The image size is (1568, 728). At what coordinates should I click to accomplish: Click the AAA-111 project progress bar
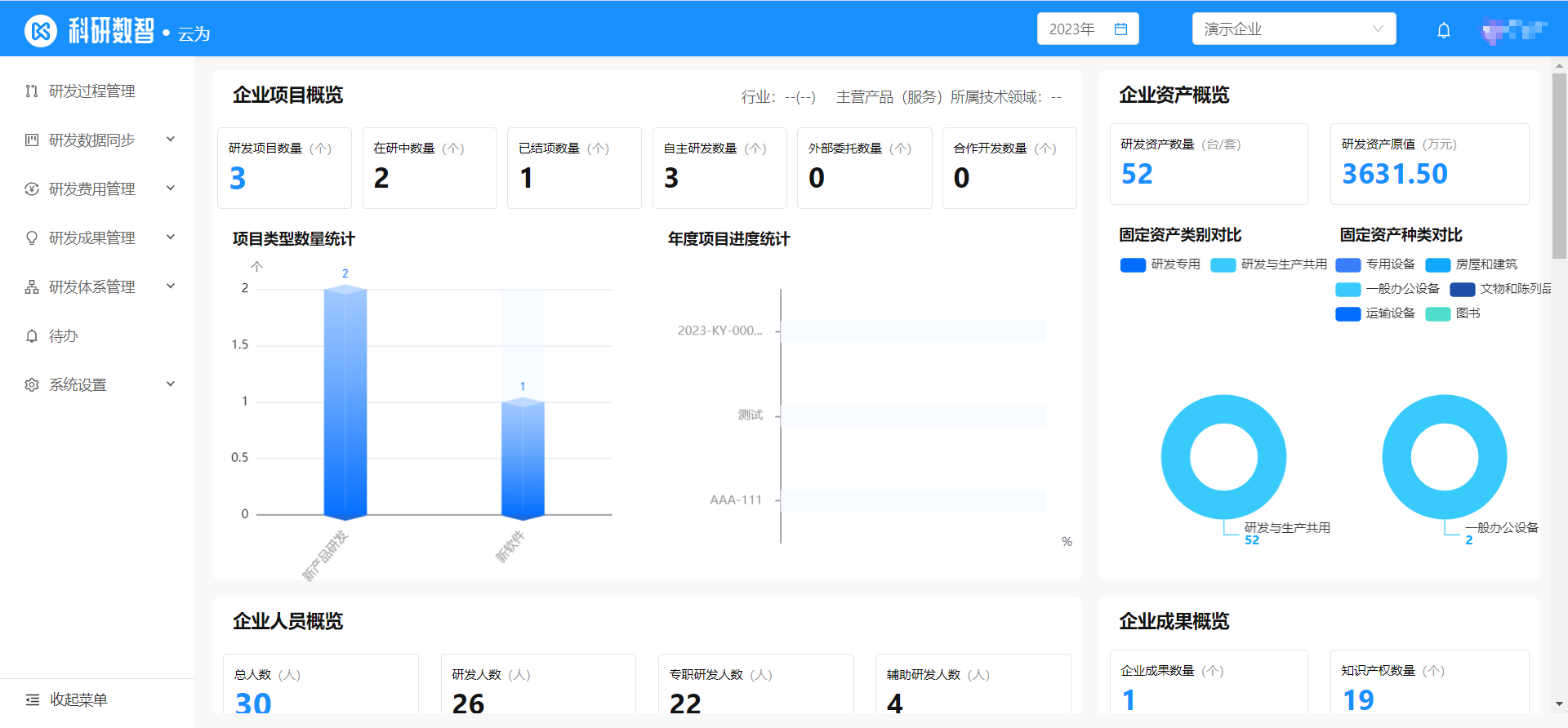[913, 500]
